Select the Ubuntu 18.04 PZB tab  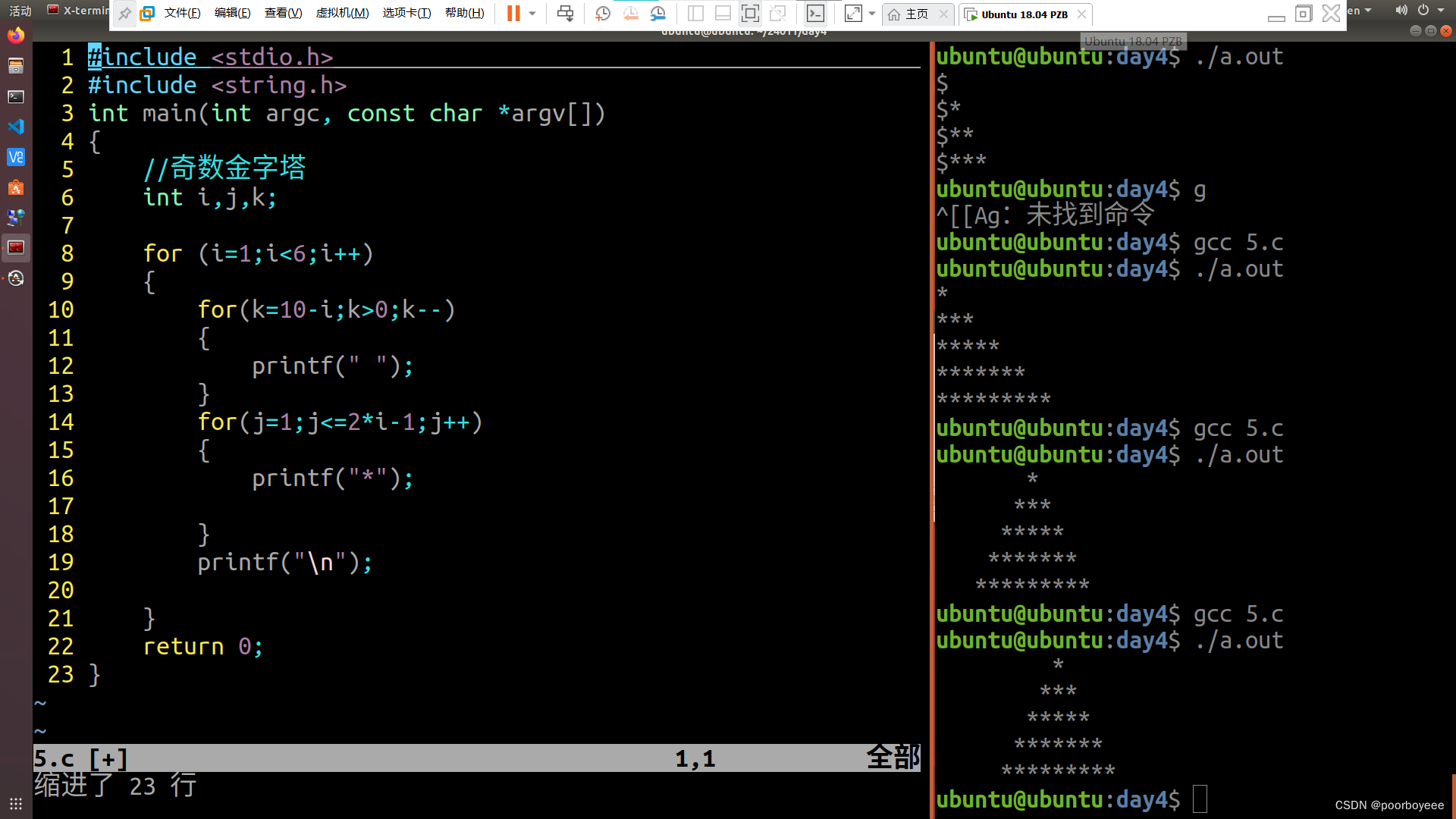(x=1024, y=14)
